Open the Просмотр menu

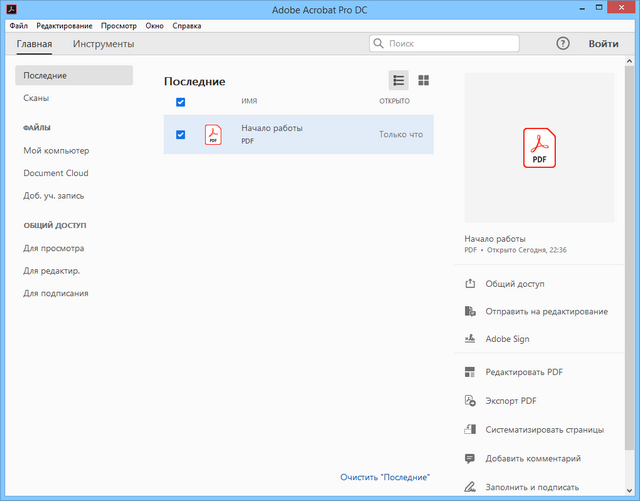tap(118, 25)
